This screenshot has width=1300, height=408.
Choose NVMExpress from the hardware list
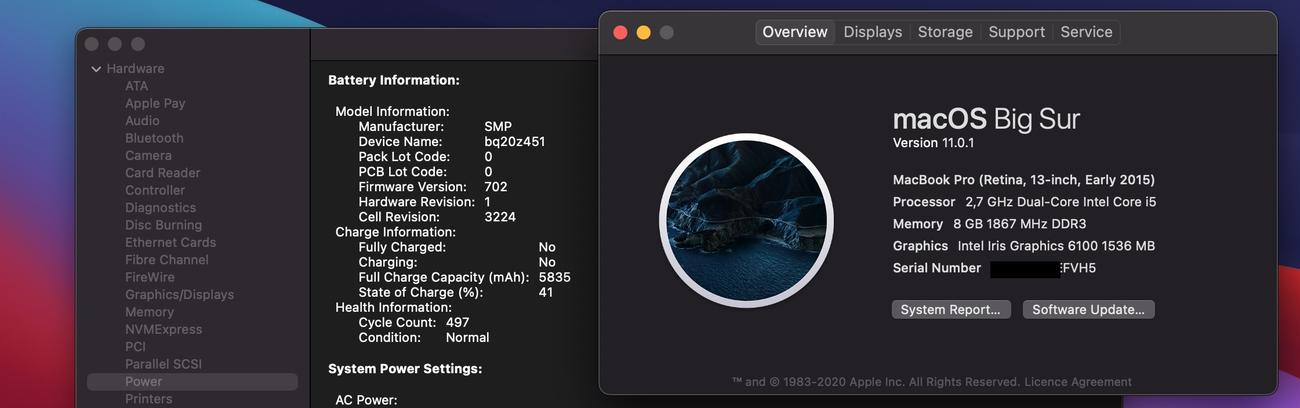(163, 329)
